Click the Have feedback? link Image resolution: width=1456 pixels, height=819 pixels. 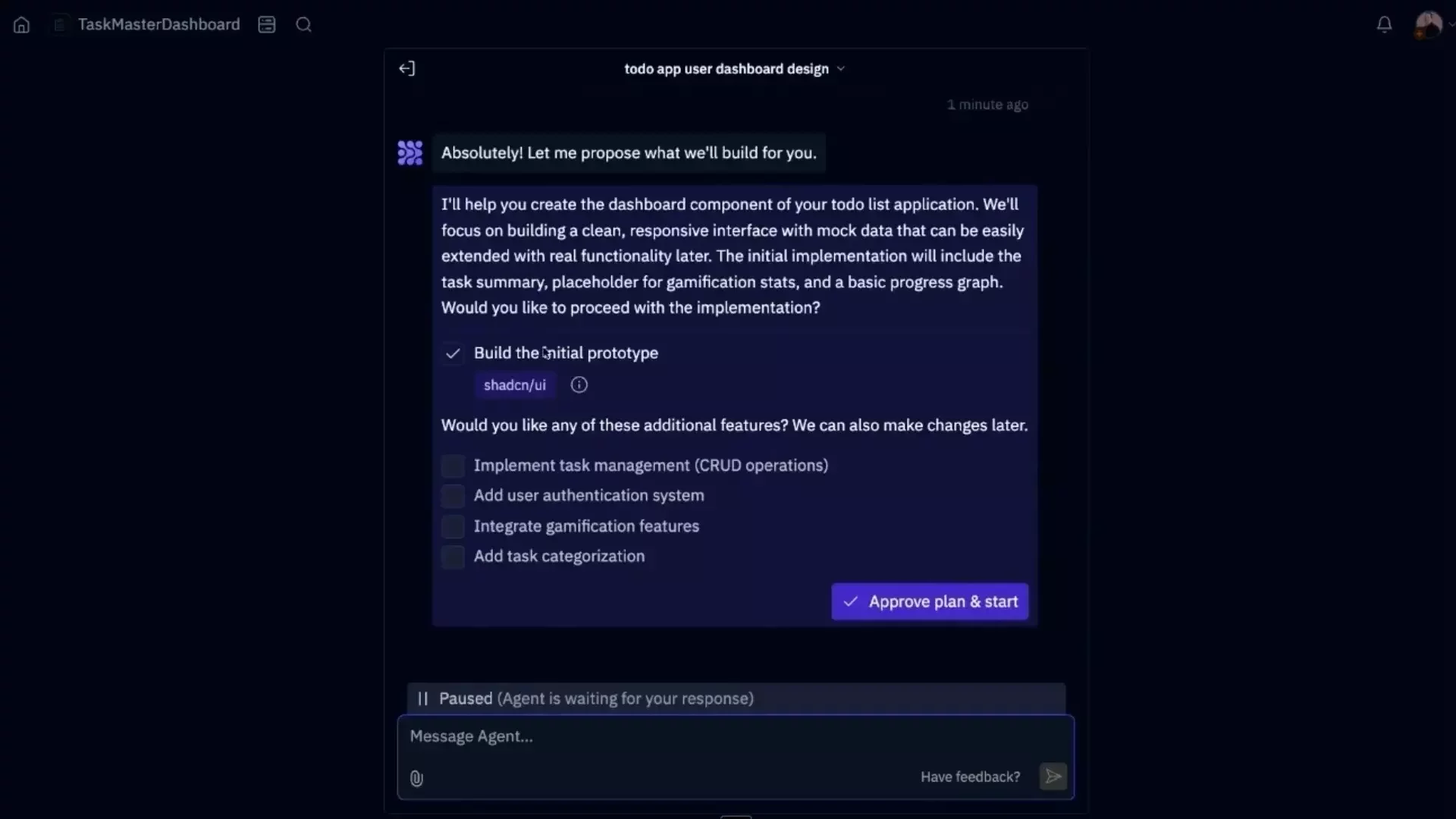click(970, 777)
